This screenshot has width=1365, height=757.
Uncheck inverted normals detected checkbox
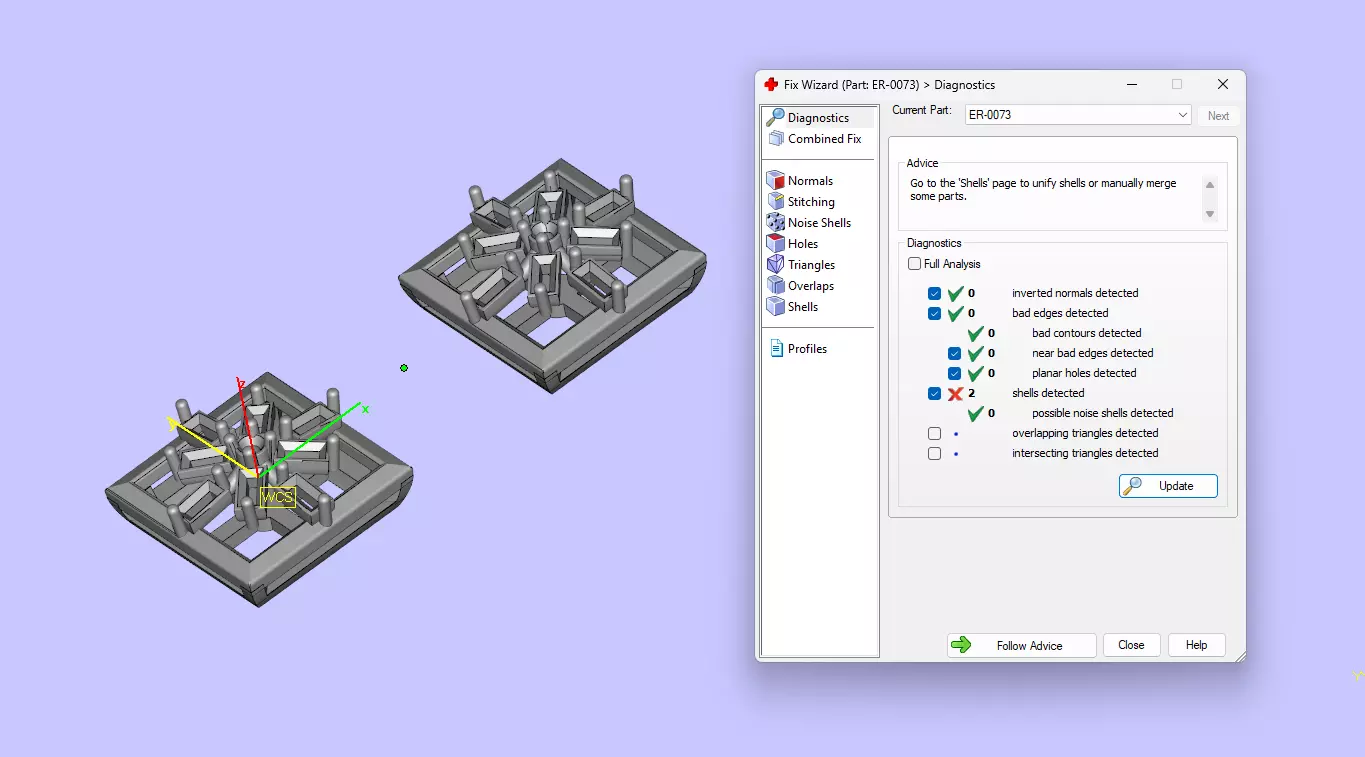(x=934, y=293)
